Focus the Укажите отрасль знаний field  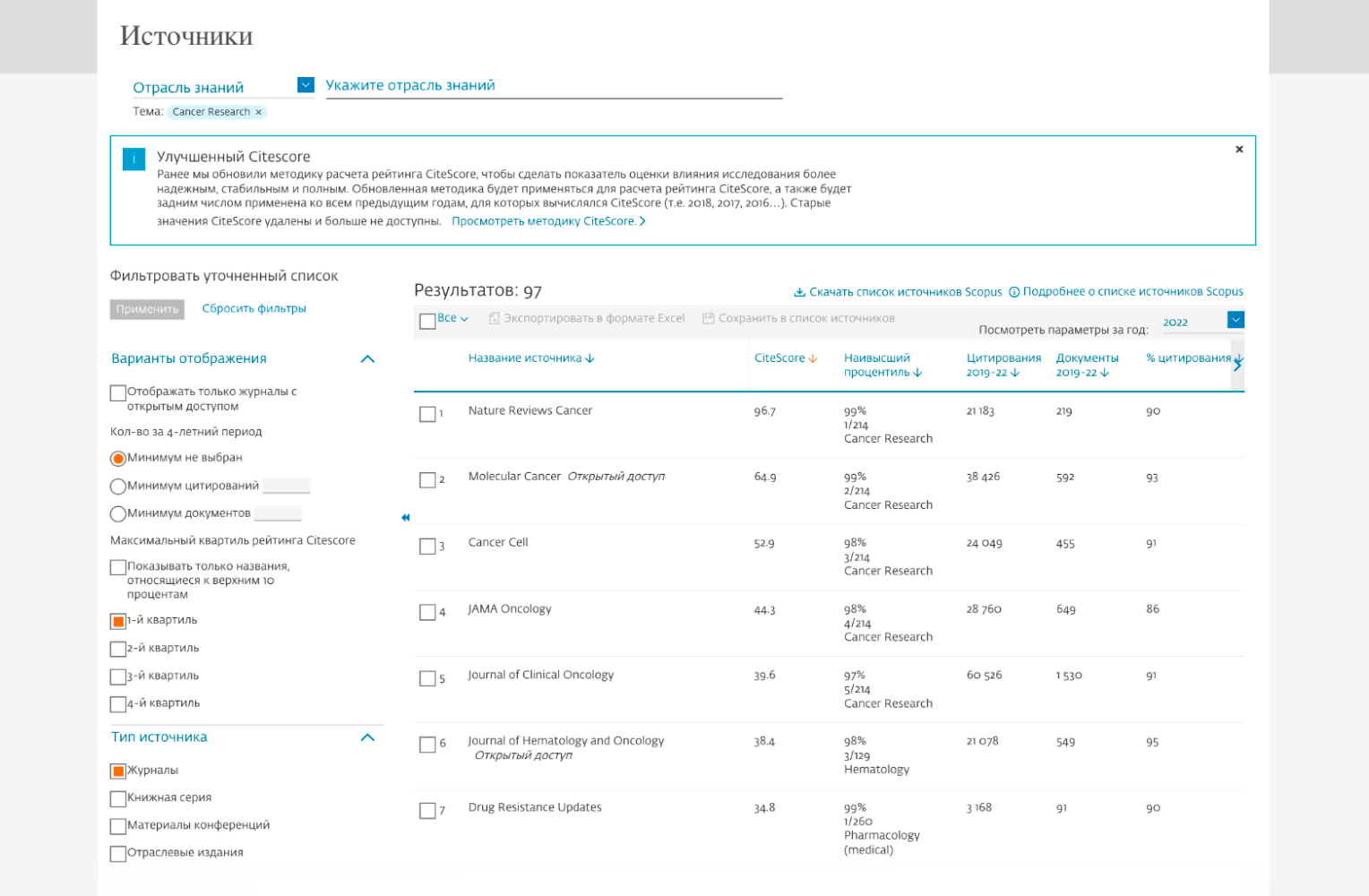pyautogui.click(x=554, y=86)
